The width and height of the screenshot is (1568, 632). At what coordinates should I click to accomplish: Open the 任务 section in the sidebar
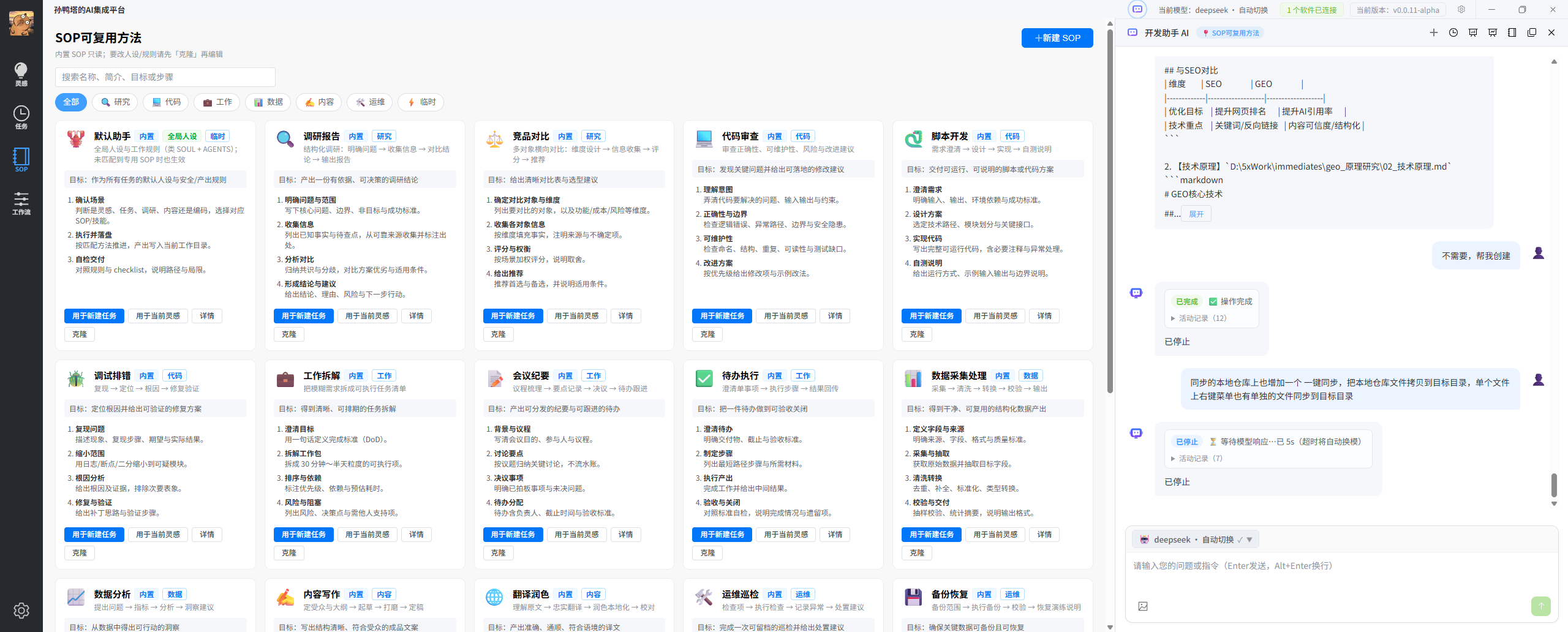tap(21, 117)
